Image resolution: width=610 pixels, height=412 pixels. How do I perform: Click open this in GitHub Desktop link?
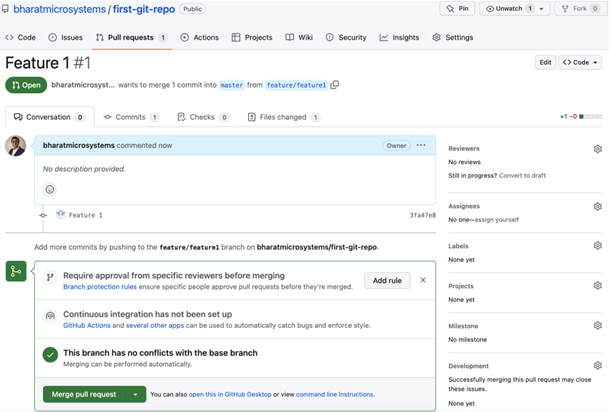pyautogui.click(x=230, y=394)
